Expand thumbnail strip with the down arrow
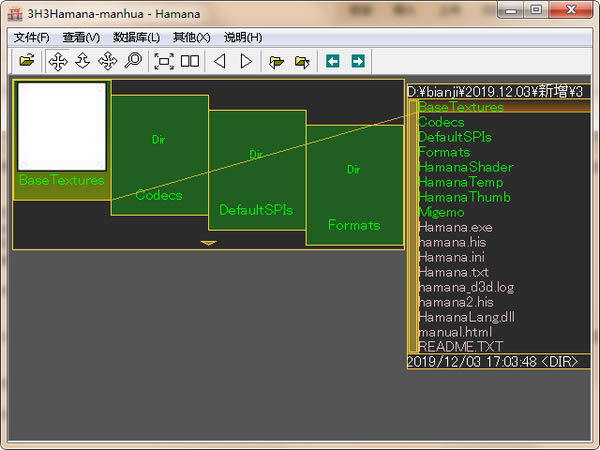 tap(208, 243)
